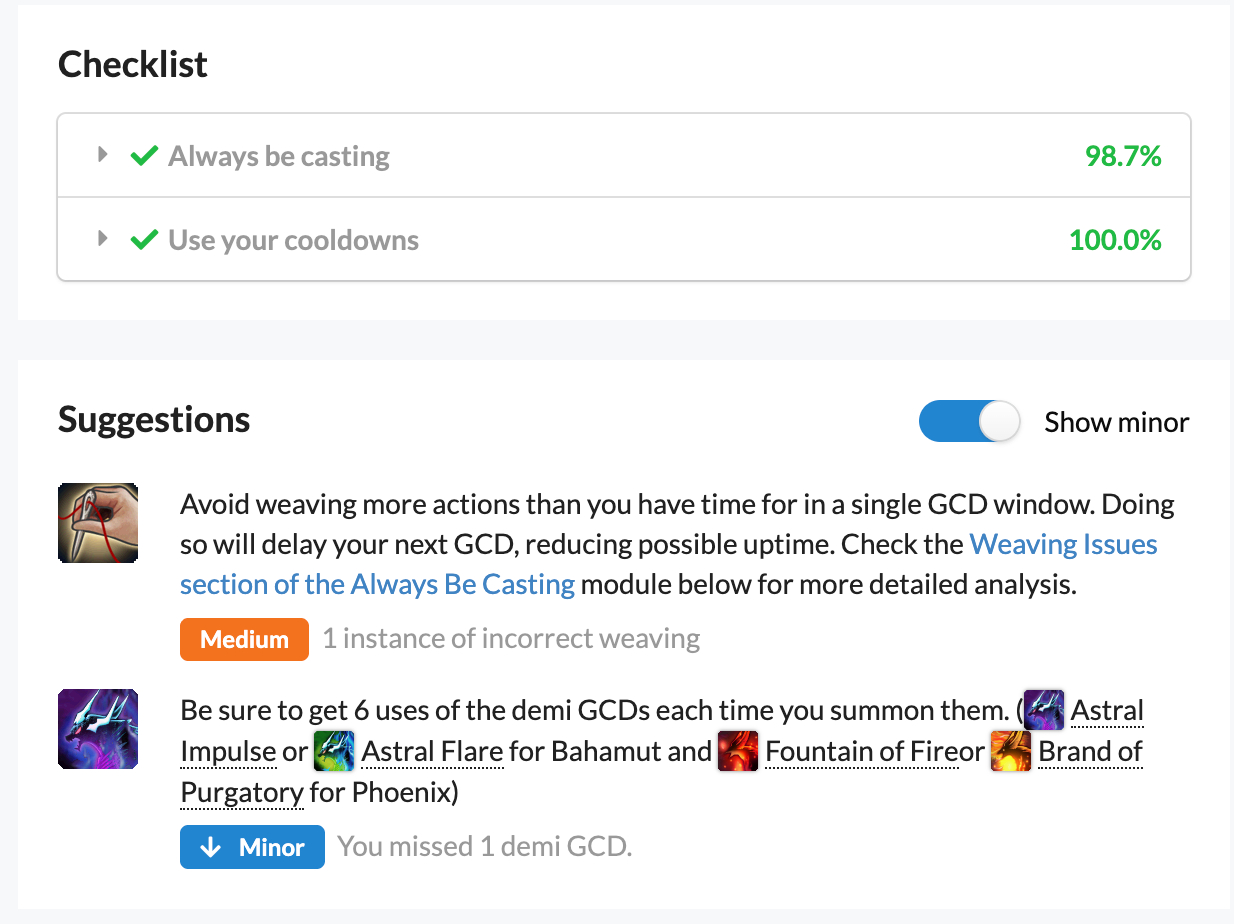1234x924 pixels.
Task: Click the large Bahamut demi suggestion icon
Action: coord(98,729)
